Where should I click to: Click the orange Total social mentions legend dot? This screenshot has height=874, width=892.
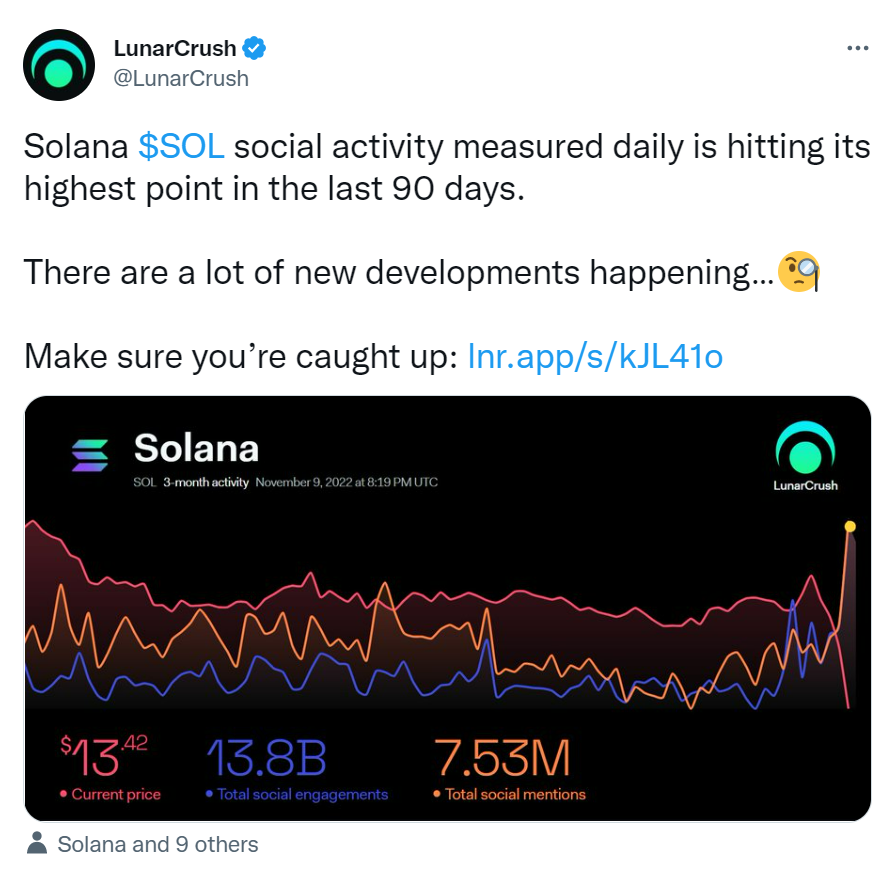pos(437,795)
